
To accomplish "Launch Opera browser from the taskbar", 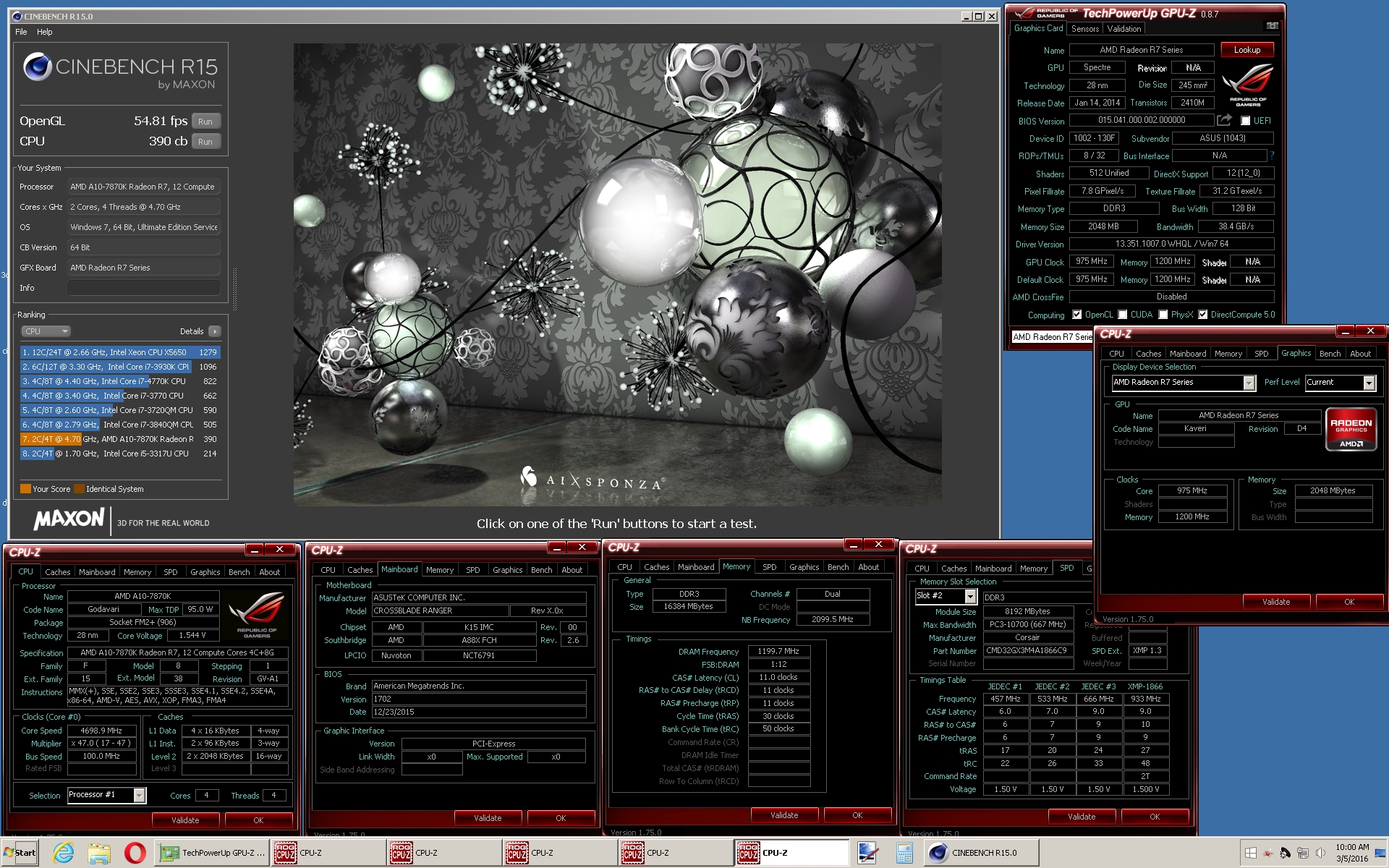I will click(x=135, y=853).
